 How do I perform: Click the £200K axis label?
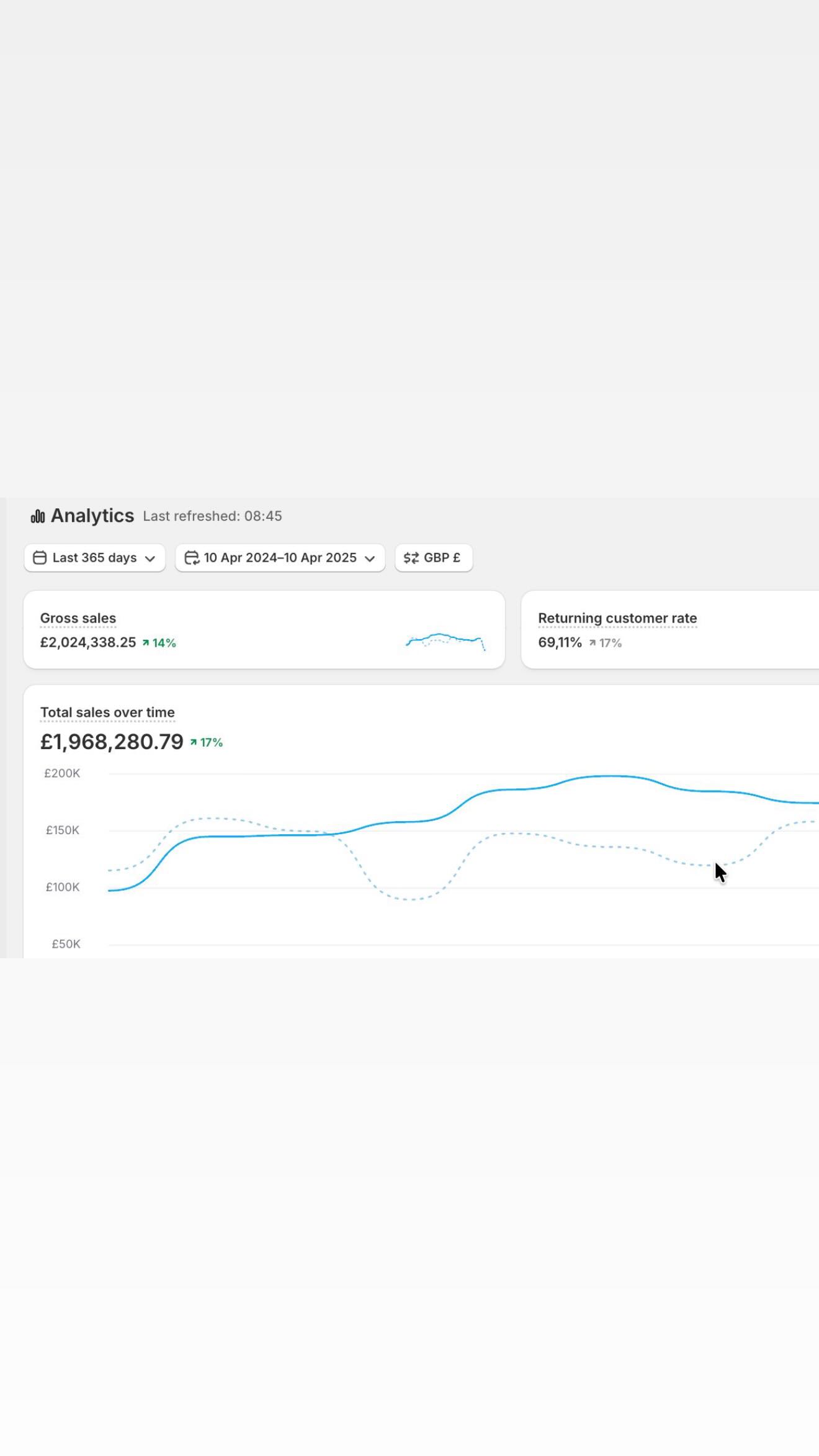pyautogui.click(x=62, y=773)
